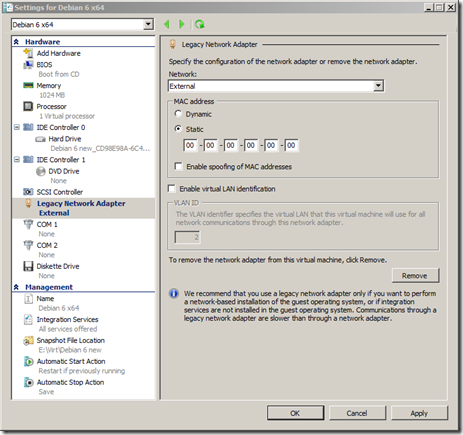Screen dimensions: 463x435
Task: Click the Memory module icon
Action: 28,85
